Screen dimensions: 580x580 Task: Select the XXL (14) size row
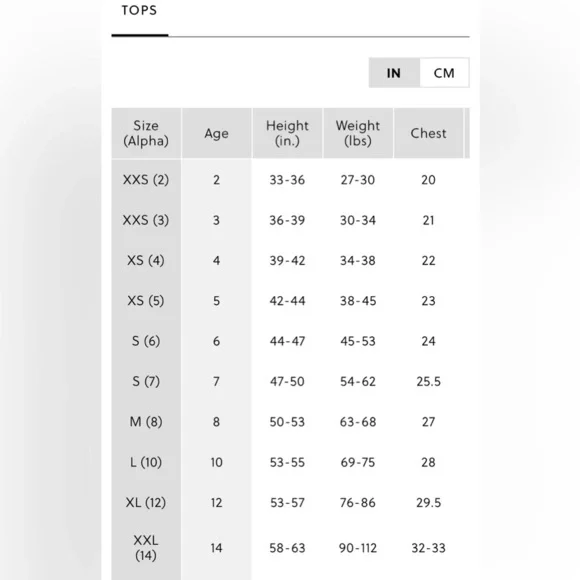290,548
